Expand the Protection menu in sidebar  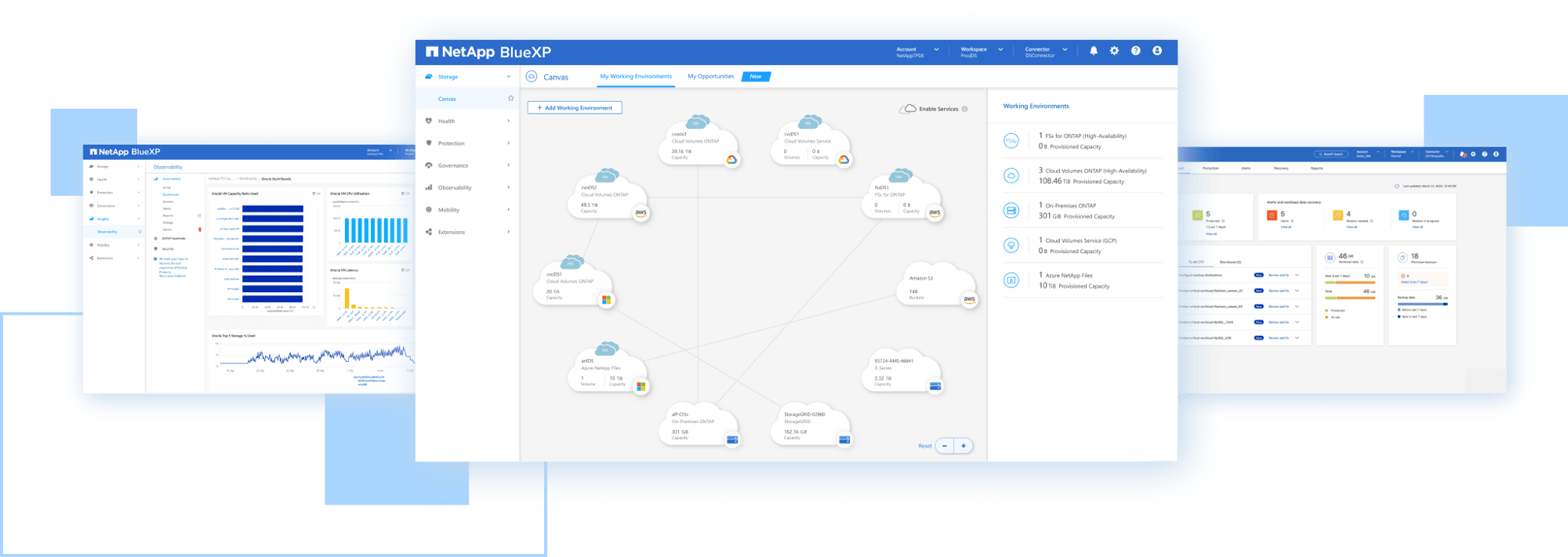coord(468,143)
